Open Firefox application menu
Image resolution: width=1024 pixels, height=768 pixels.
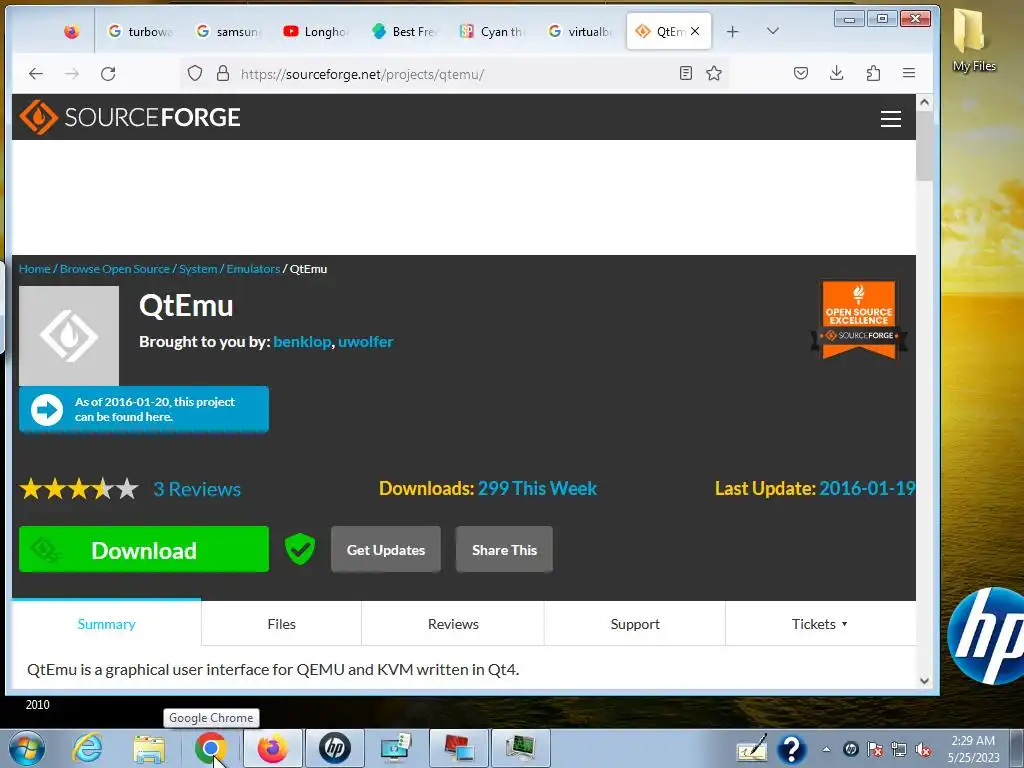coord(908,73)
